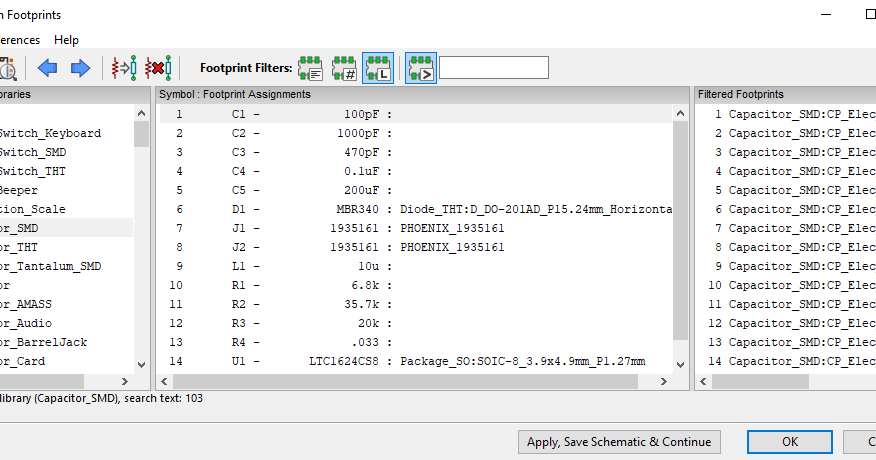This screenshot has height=460, width=876.
Task: Open the footprint viewer icon
Action: tap(8, 68)
